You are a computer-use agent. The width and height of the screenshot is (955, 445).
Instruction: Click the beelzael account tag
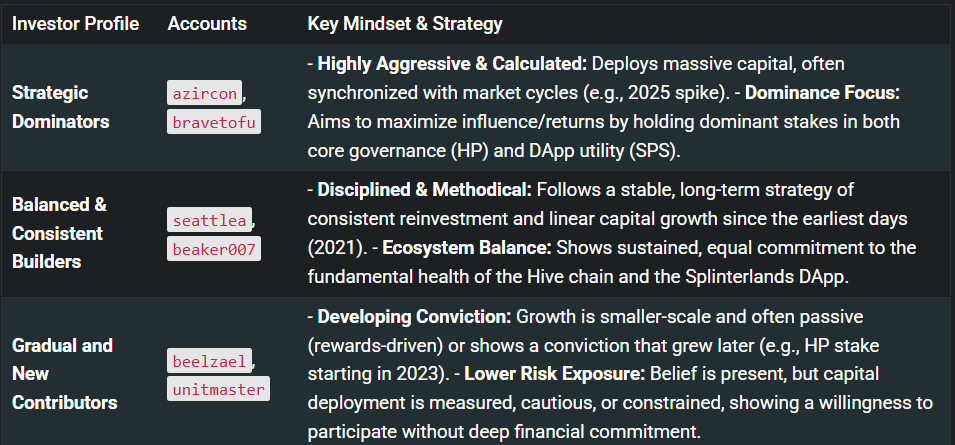coord(210,360)
